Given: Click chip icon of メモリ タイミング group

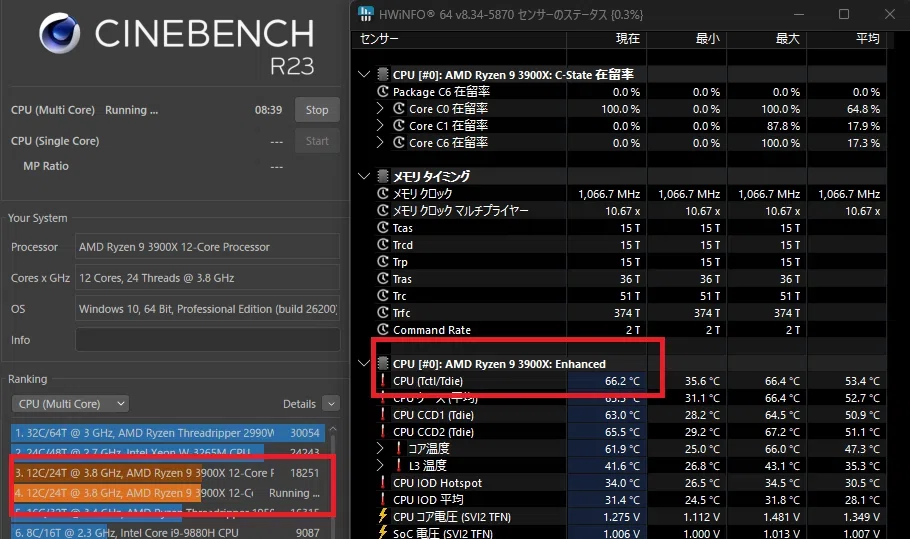Looking at the screenshot, I should [382, 176].
